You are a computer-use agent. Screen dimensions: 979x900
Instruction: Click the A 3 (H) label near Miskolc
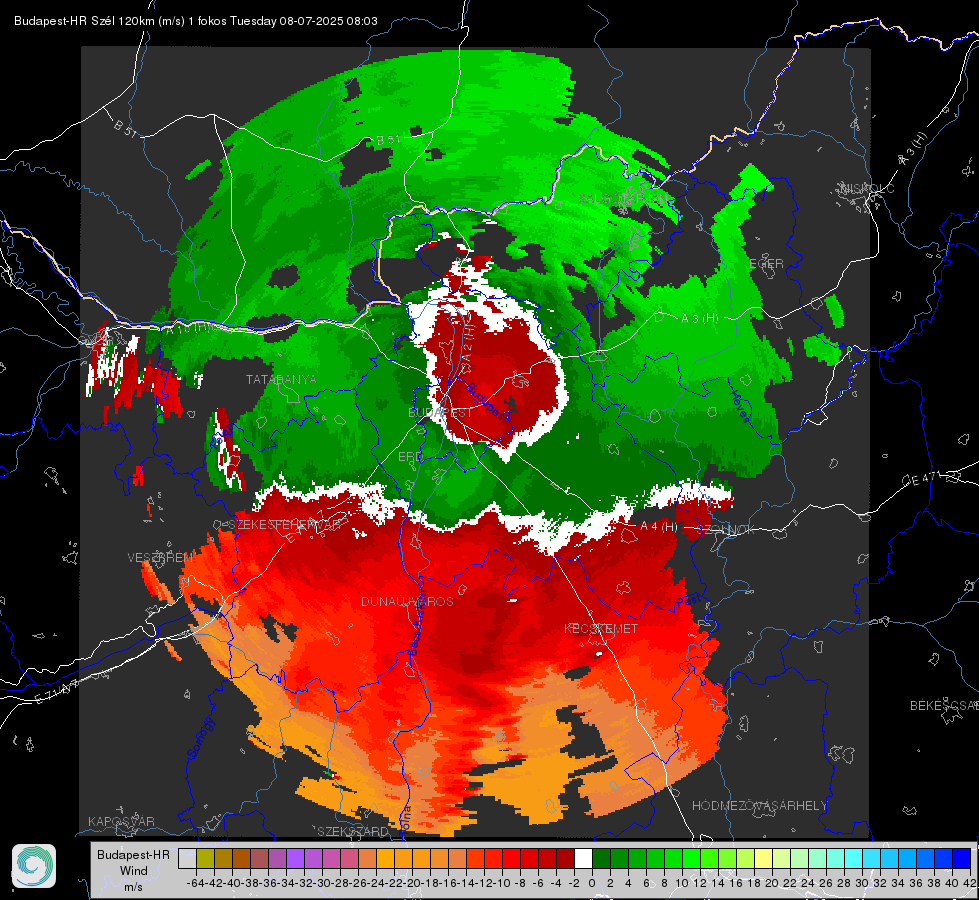pyautogui.click(x=913, y=150)
